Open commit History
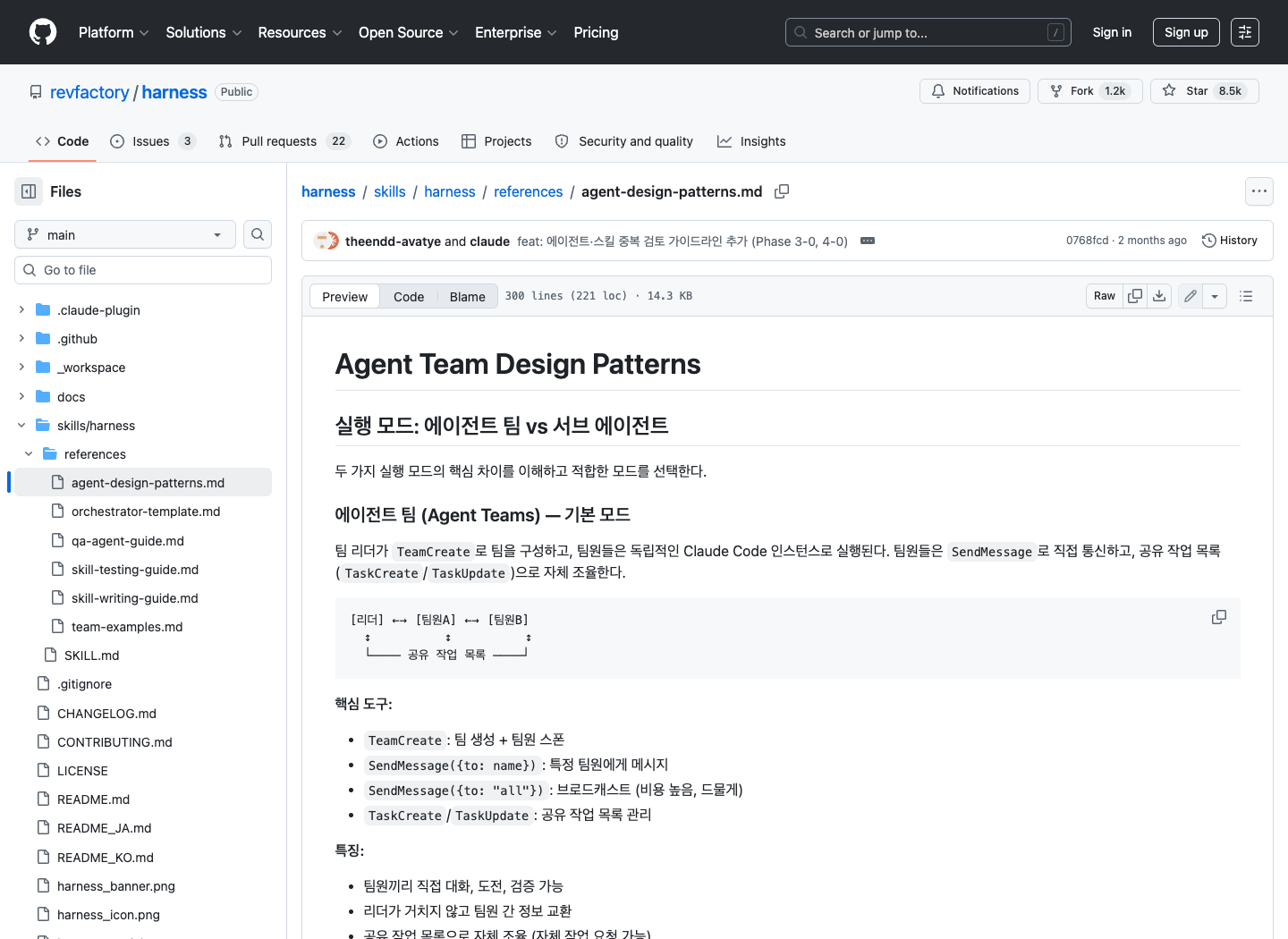Screen dimensions: 1288x939 [x=1230, y=241]
